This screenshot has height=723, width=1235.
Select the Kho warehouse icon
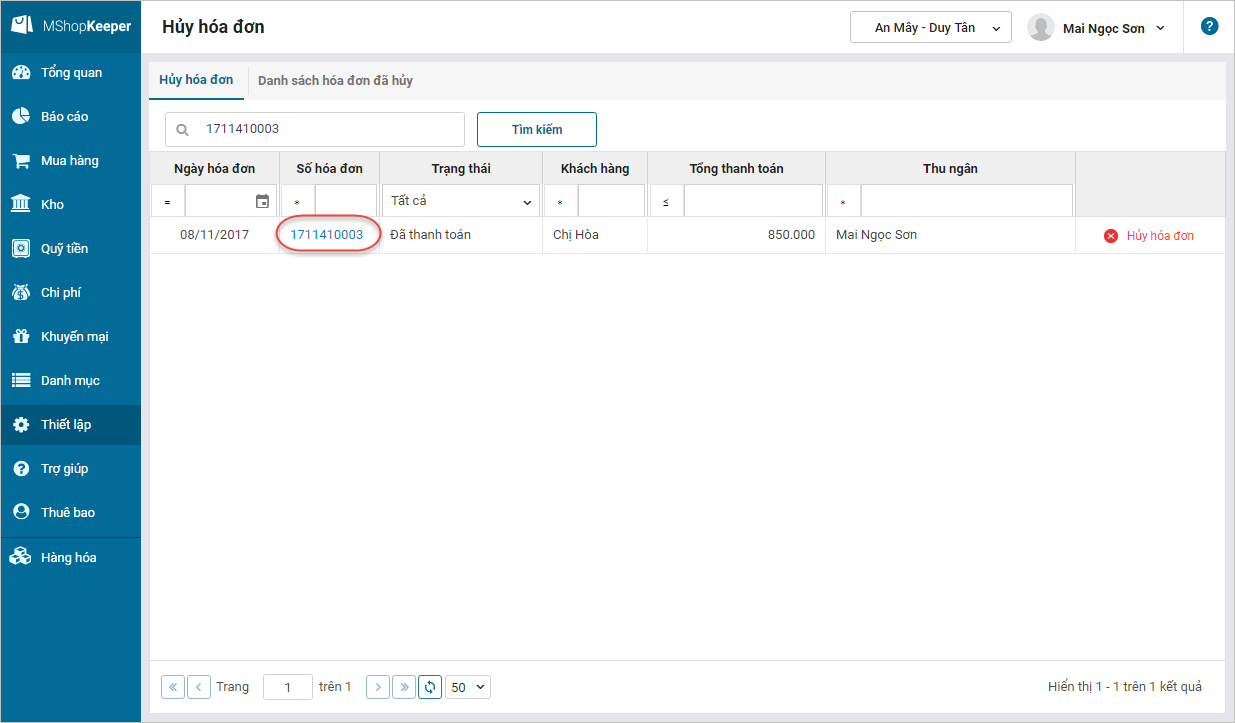pyautogui.click(x=20, y=205)
